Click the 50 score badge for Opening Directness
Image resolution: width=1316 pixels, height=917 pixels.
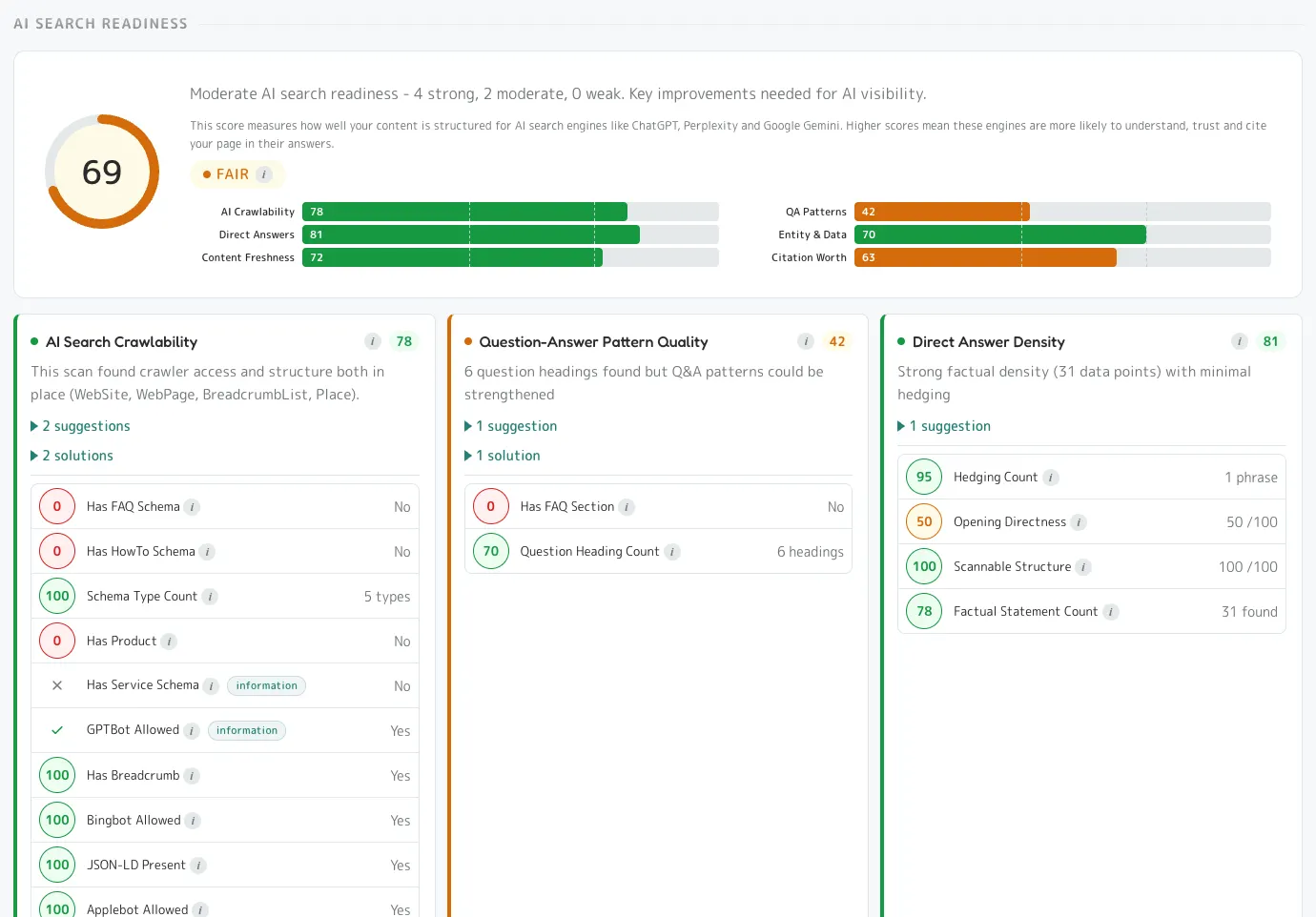pos(924,521)
